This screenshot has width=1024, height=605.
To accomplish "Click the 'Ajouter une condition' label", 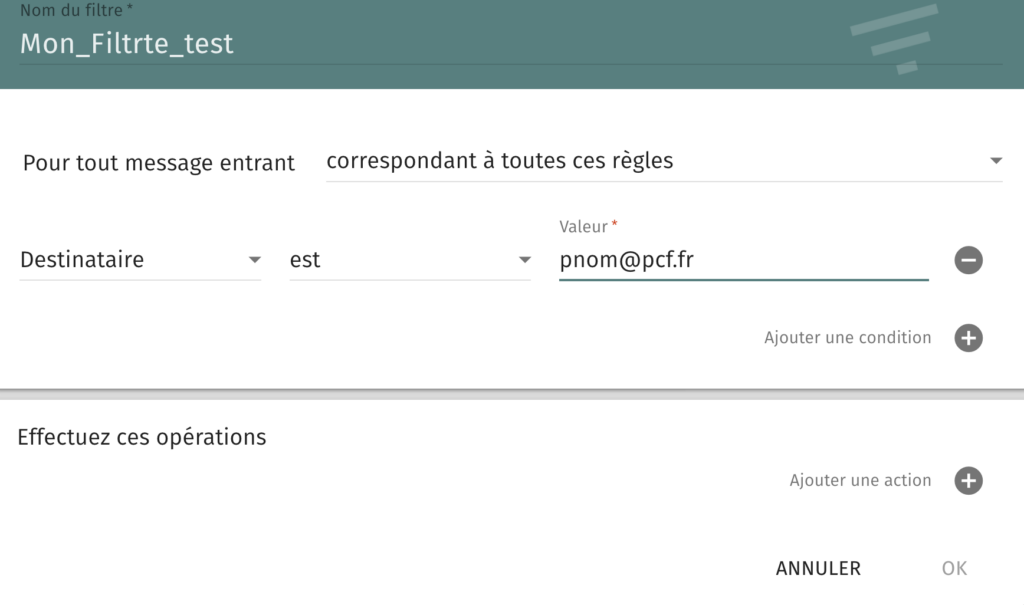I will [848, 338].
